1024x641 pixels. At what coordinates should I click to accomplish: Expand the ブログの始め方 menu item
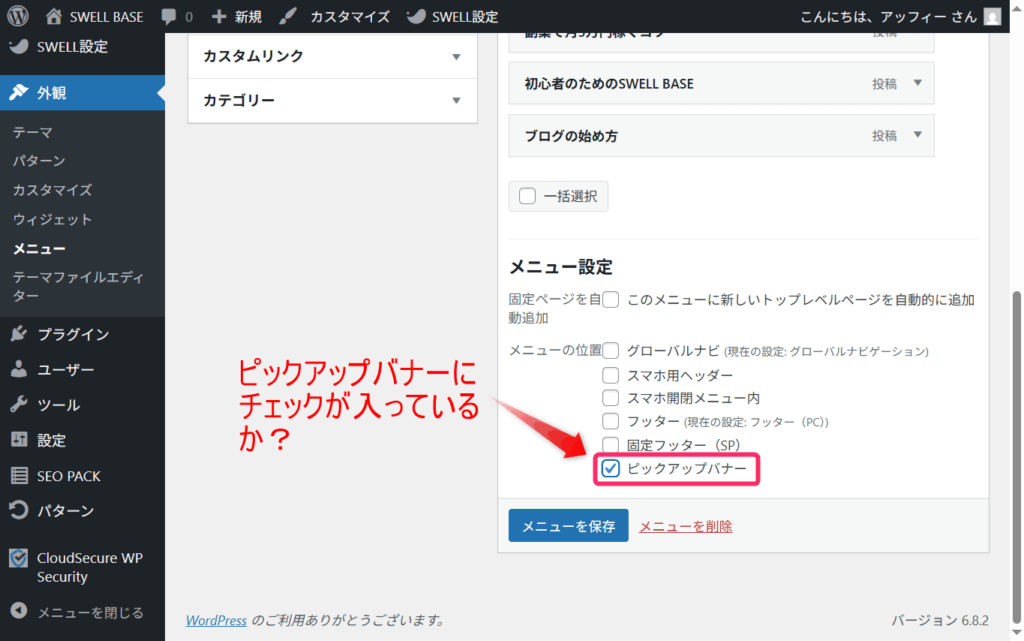point(918,135)
